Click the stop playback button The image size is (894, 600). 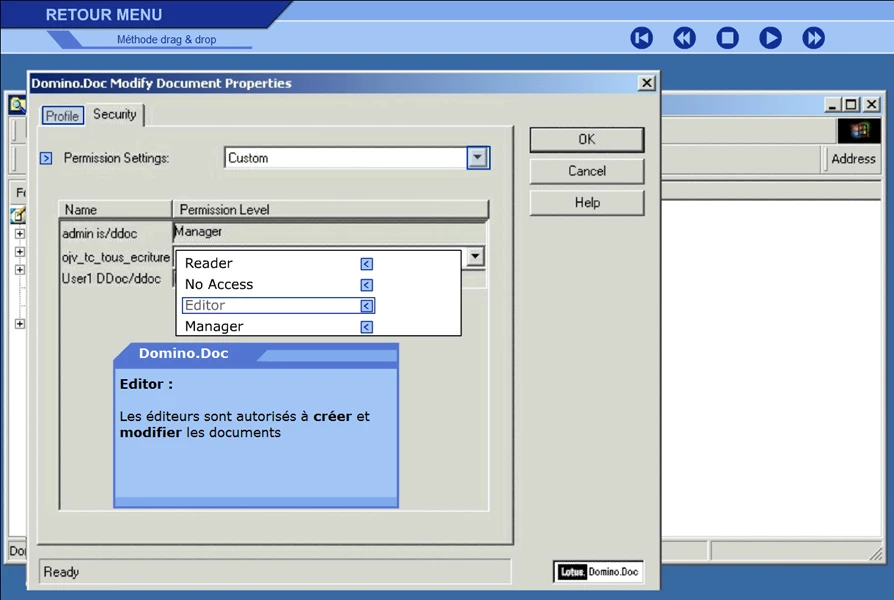(728, 38)
